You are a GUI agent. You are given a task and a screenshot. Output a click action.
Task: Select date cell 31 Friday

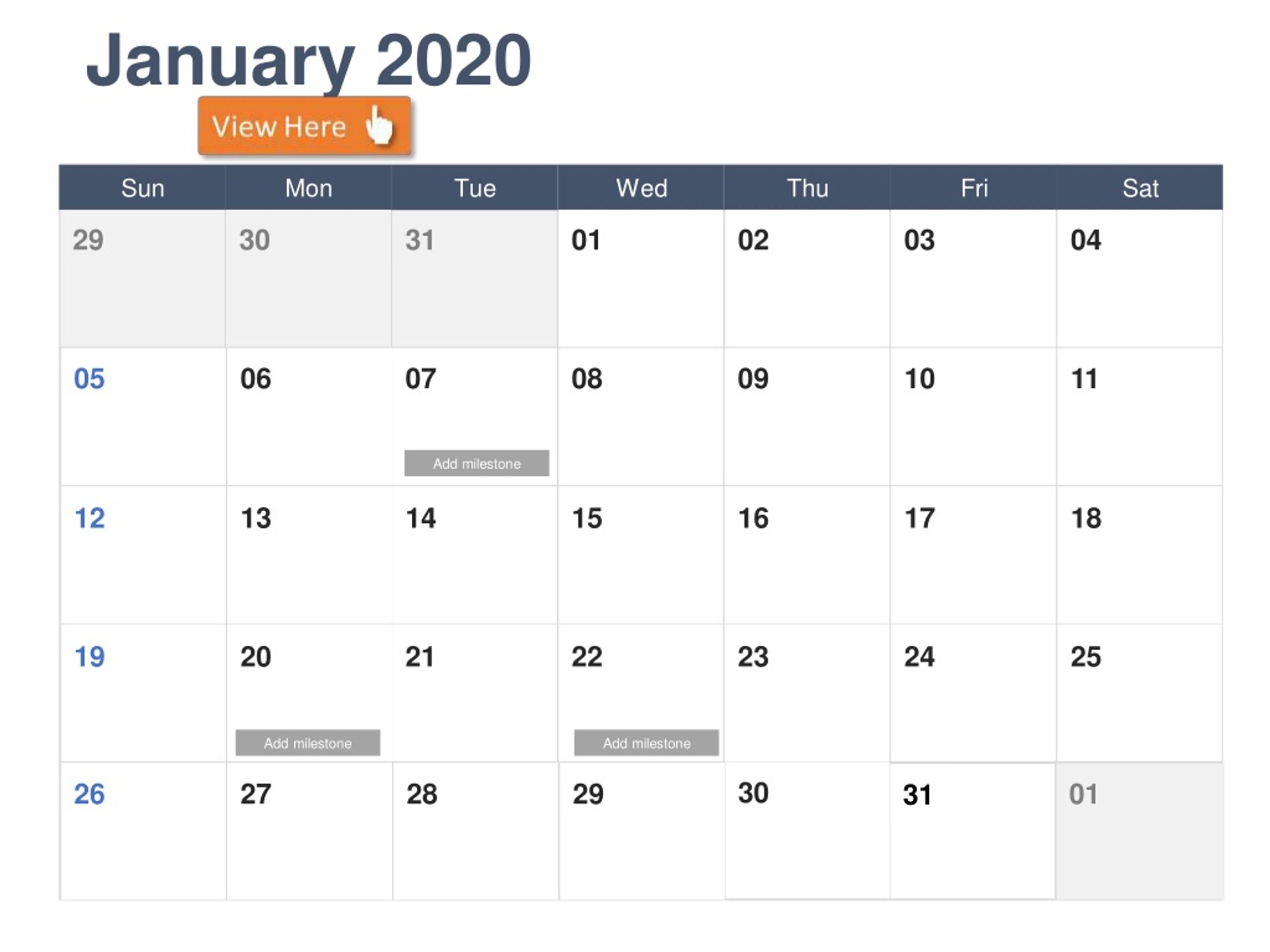click(x=973, y=831)
